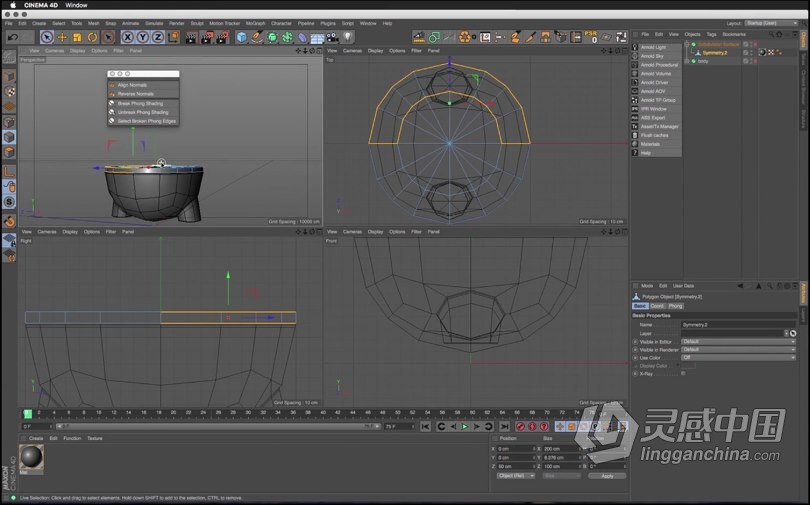This screenshot has width=810, height=505.
Task: Switch to the Coord. attribute tab
Action: click(x=657, y=306)
